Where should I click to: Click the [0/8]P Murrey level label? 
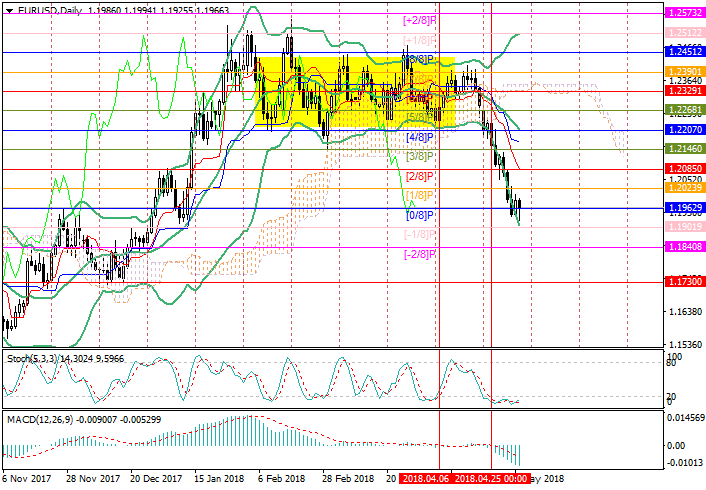(420, 215)
